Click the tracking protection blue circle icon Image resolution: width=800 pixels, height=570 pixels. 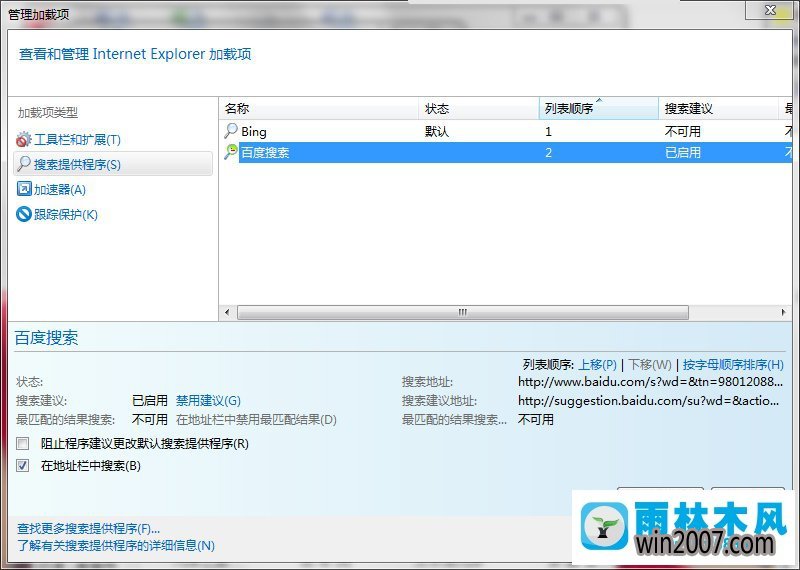tap(24, 214)
